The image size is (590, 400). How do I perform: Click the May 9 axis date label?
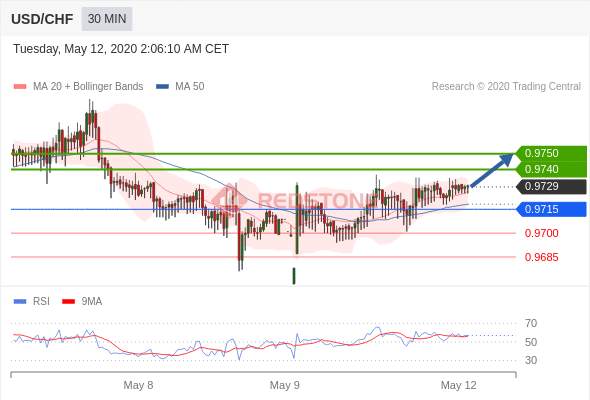click(x=284, y=385)
